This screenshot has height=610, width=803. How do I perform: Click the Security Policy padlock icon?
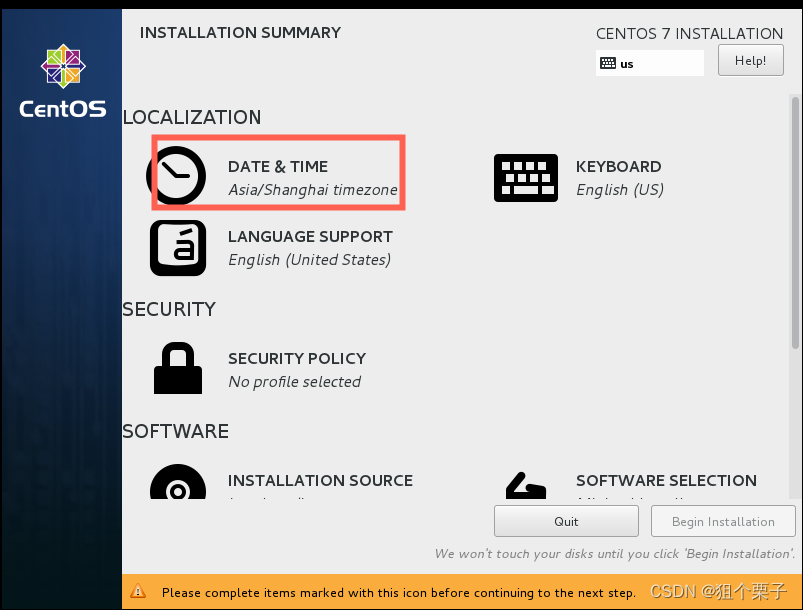(177, 367)
